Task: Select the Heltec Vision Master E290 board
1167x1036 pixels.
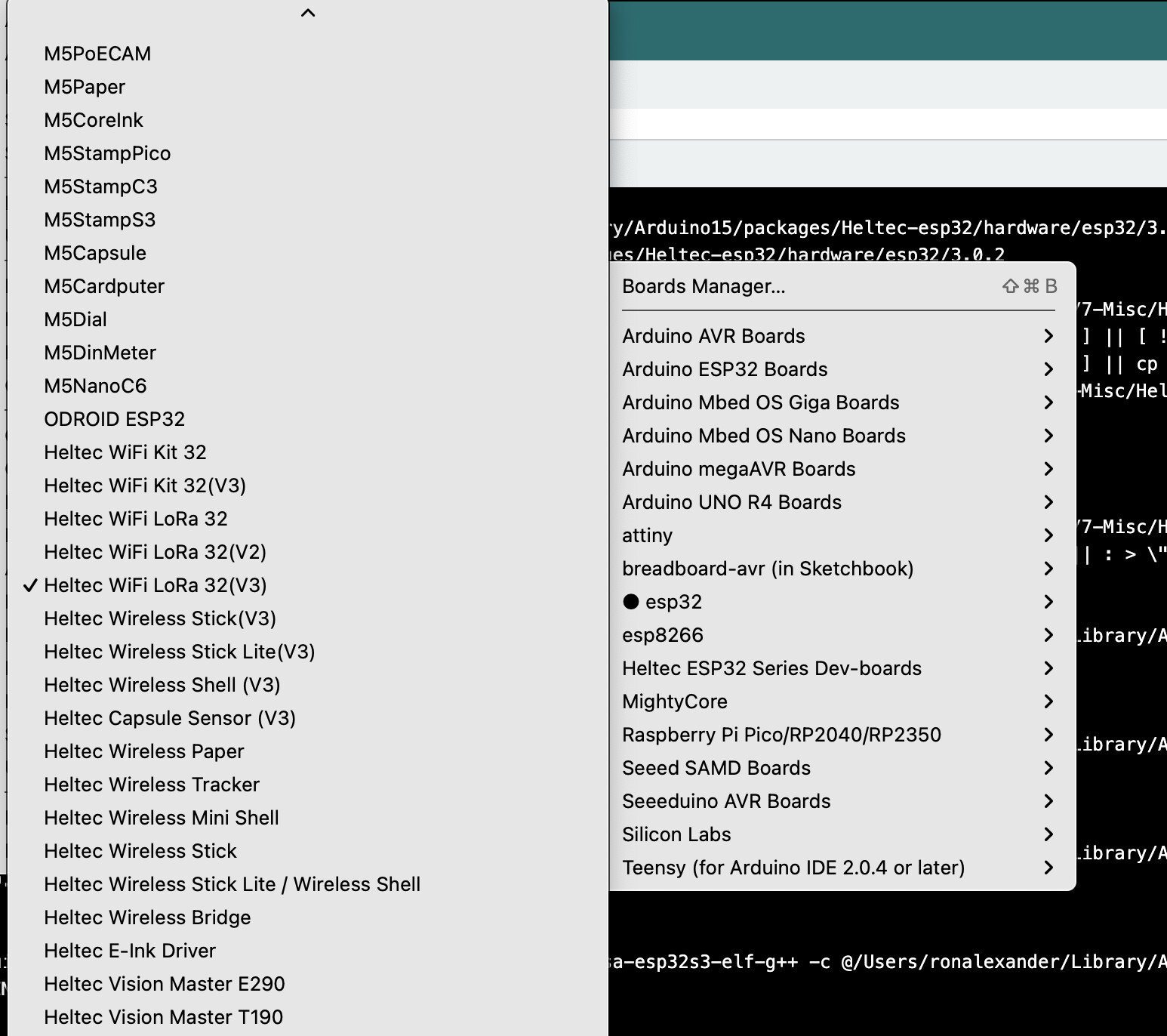Action: [x=165, y=984]
